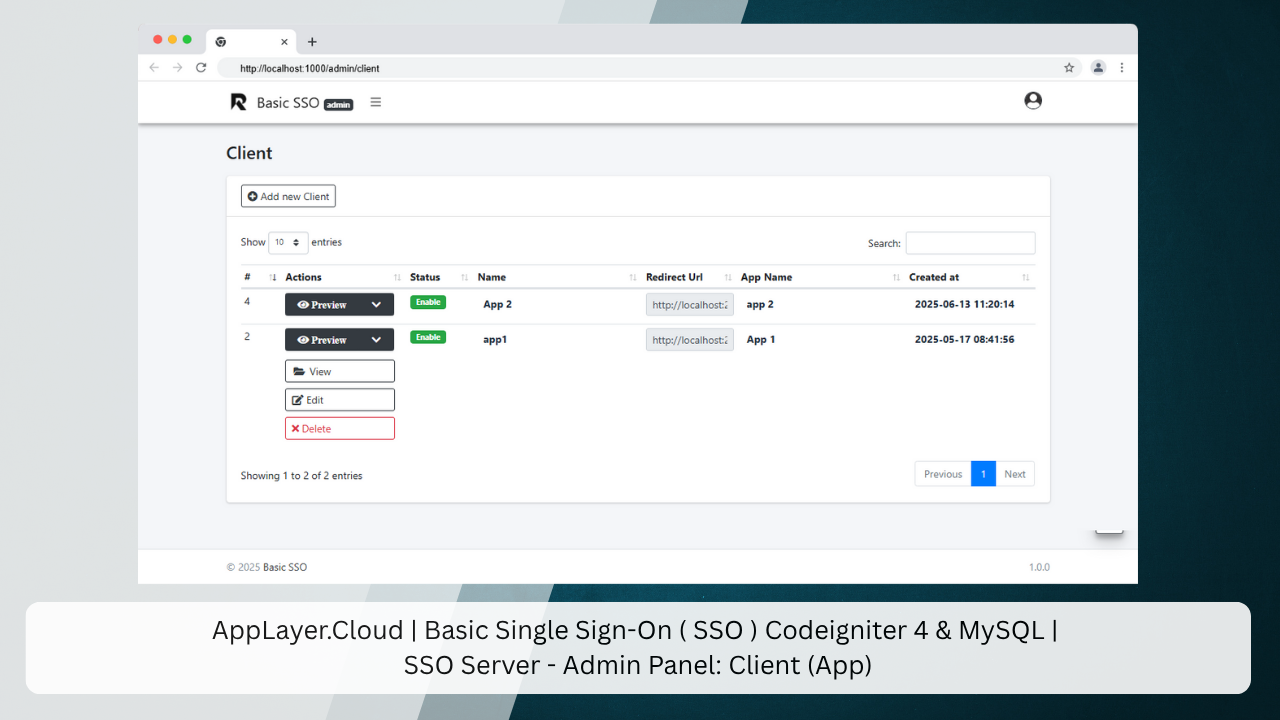1280x720 pixels.
Task: Choose Edit from the actions menu
Action: click(x=340, y=400)
